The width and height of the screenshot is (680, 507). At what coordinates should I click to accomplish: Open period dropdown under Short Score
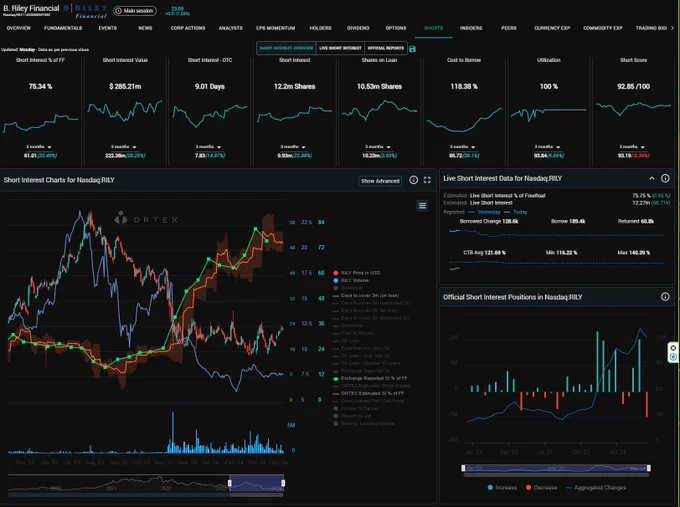point(632,147)
